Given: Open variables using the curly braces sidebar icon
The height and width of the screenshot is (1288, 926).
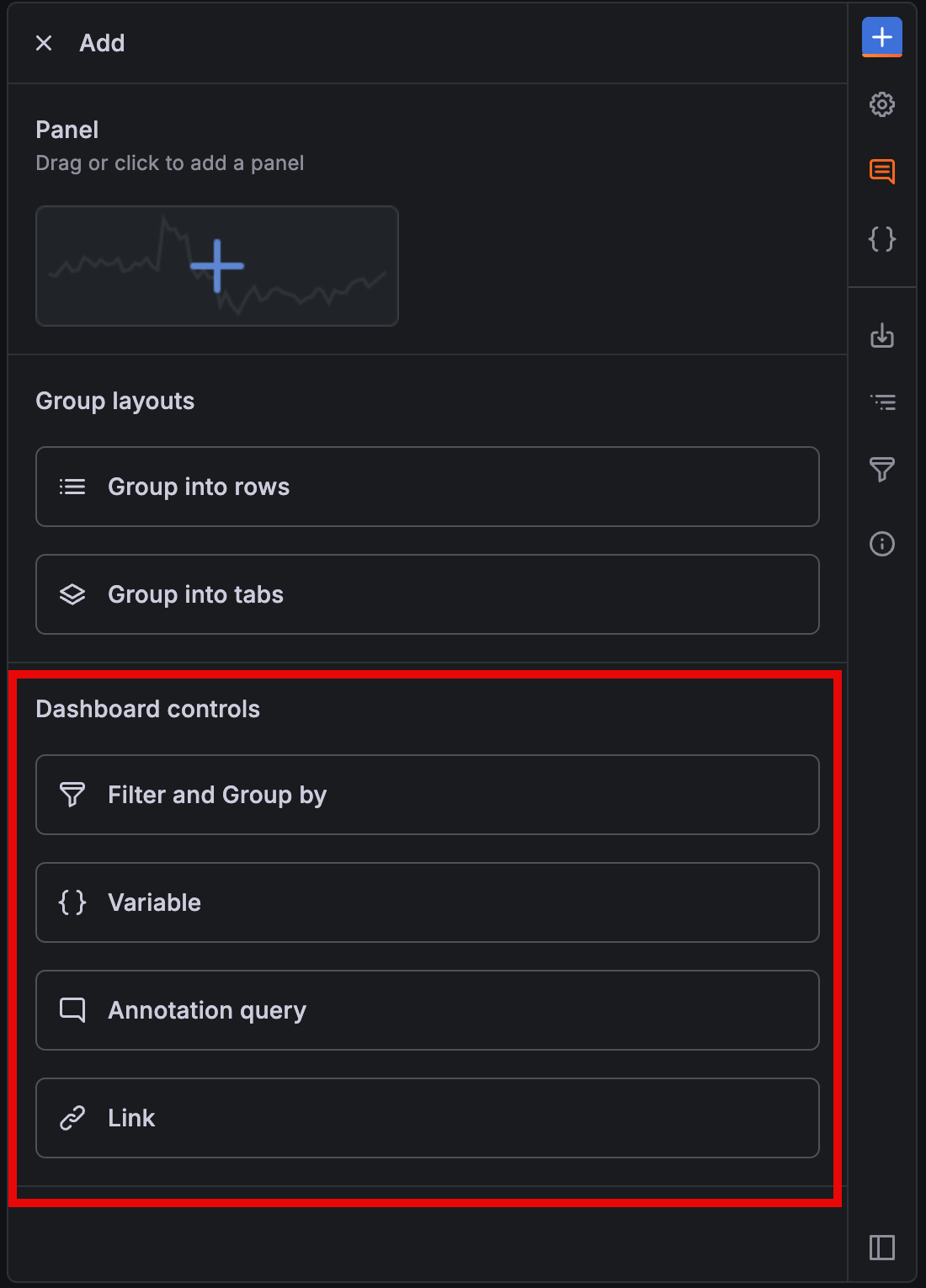Looking at the screenshot, I should click(x=881, y=239).
